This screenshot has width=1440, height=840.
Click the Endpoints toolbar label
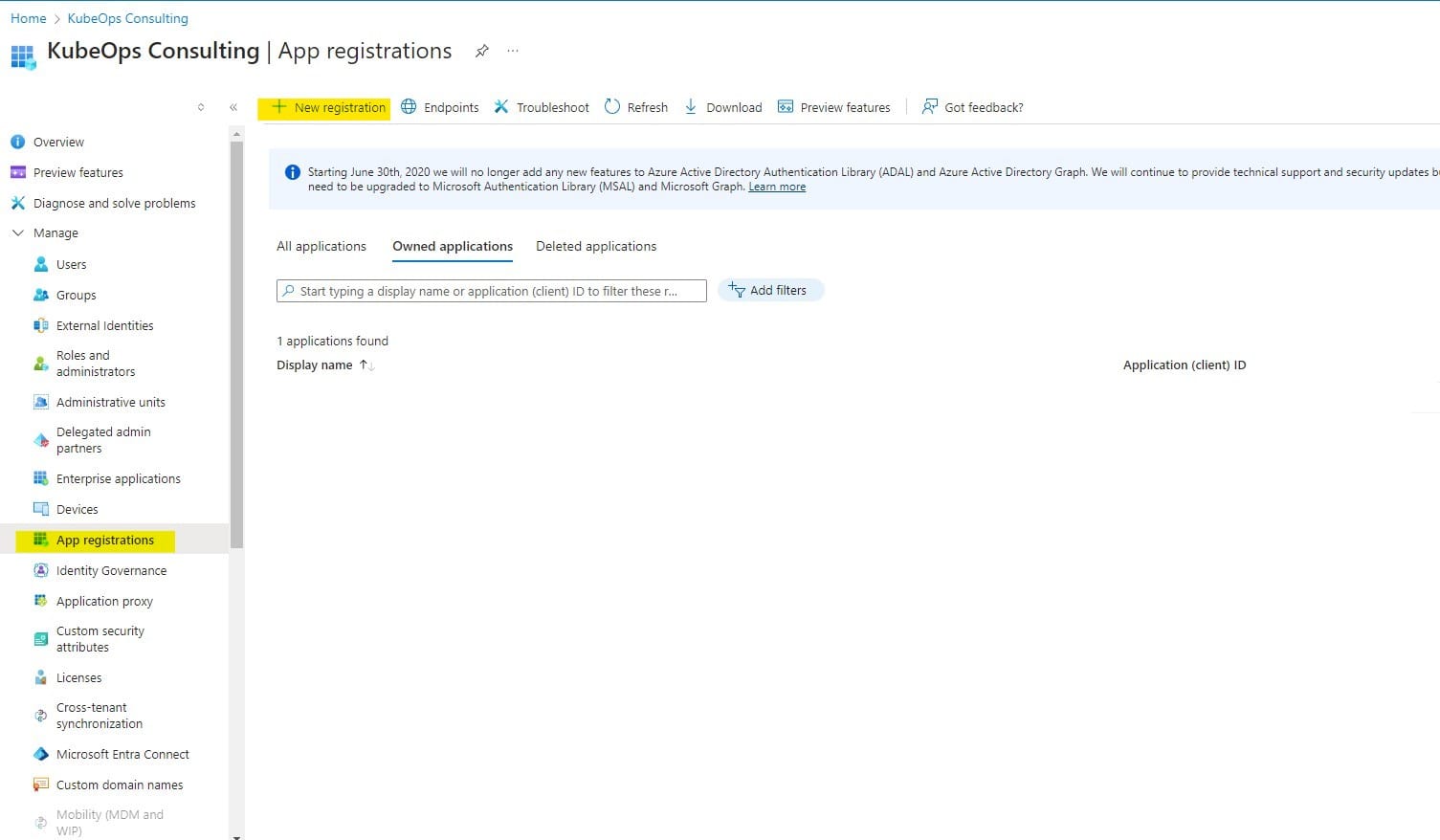click(452, 107)
